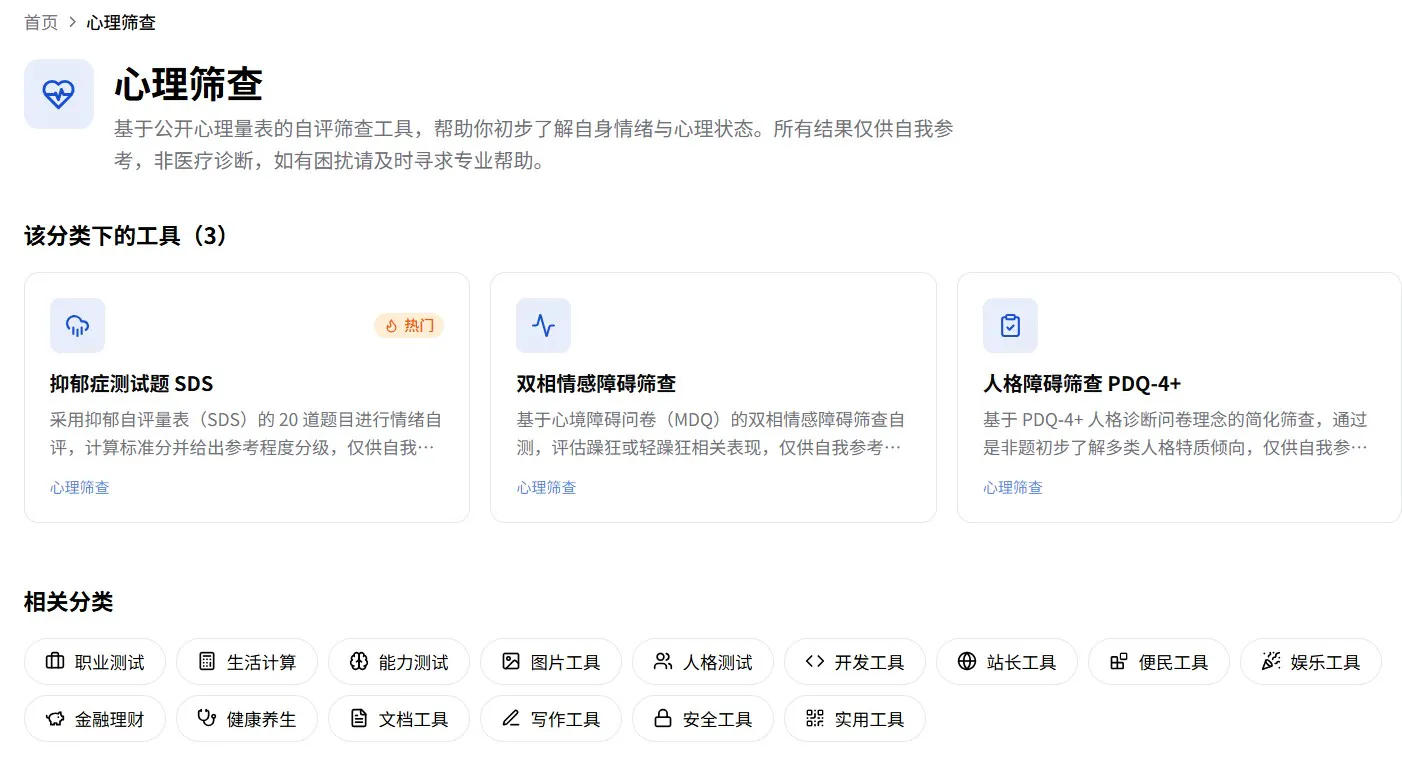Select the 健康养生 category label
Screen dimensions: 1402x770
[262, 719]
